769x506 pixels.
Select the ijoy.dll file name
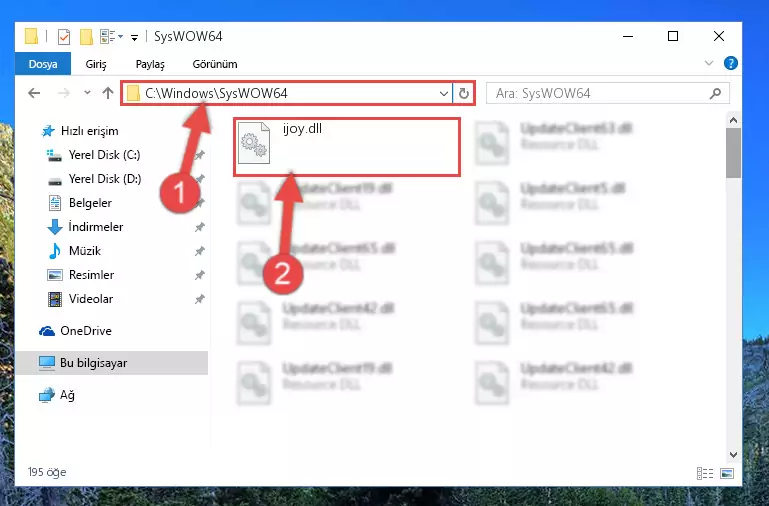pyautogui.click(x=302, y=128)
